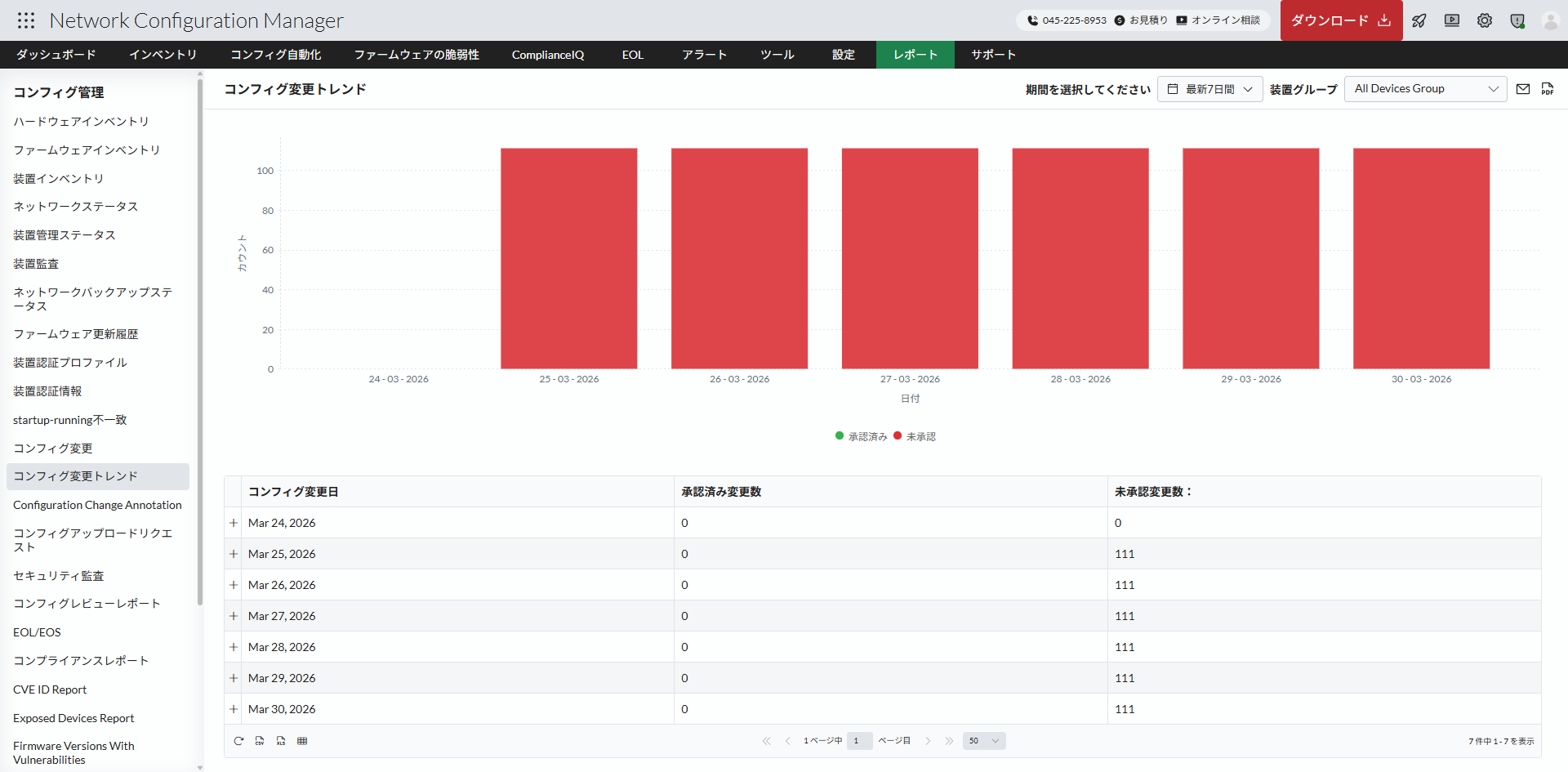
Task: Open the 最新7日間 period selector
Action: [1209, 88]
